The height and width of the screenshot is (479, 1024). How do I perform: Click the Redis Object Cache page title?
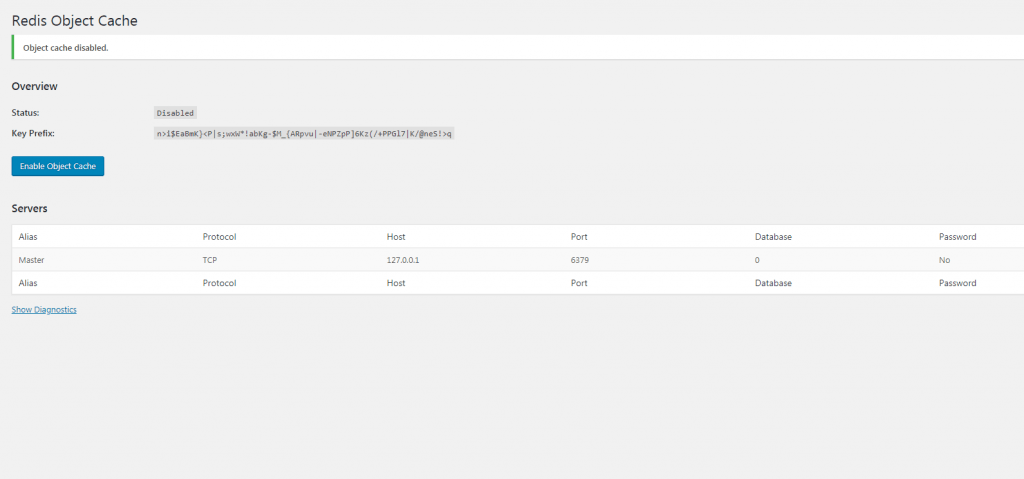tap(74, 21)
